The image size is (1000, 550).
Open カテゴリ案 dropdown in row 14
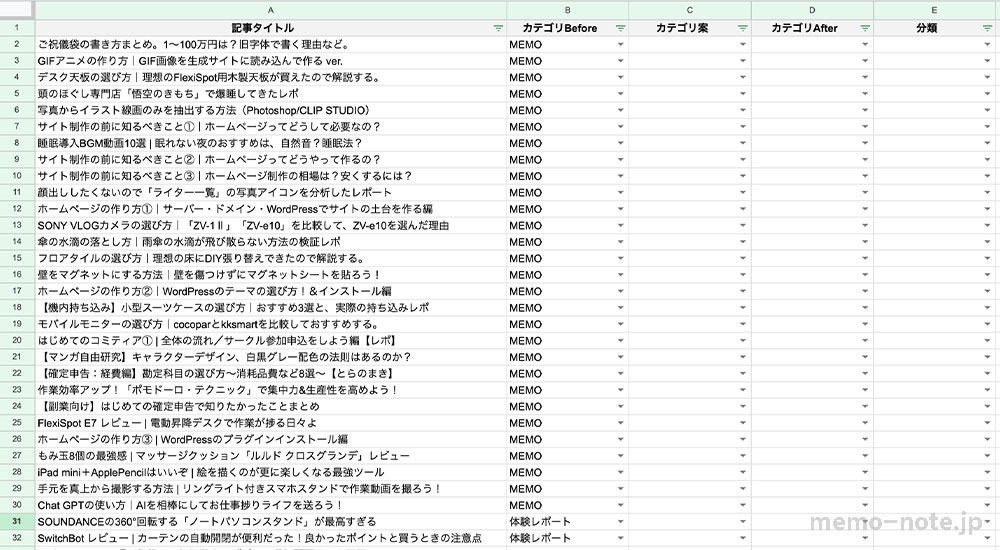[x=743, y=242]
